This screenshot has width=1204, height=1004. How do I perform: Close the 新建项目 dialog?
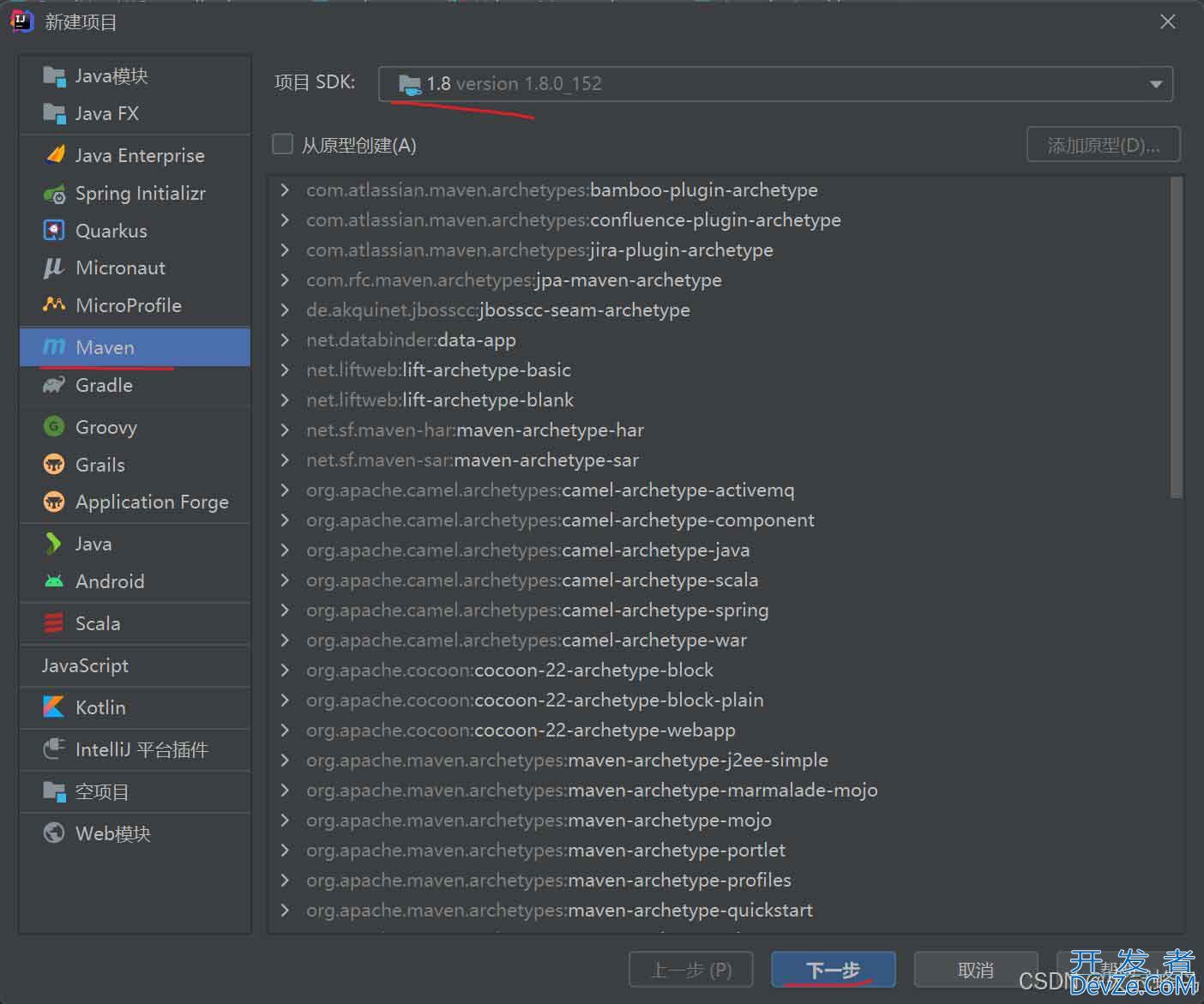1168,22
